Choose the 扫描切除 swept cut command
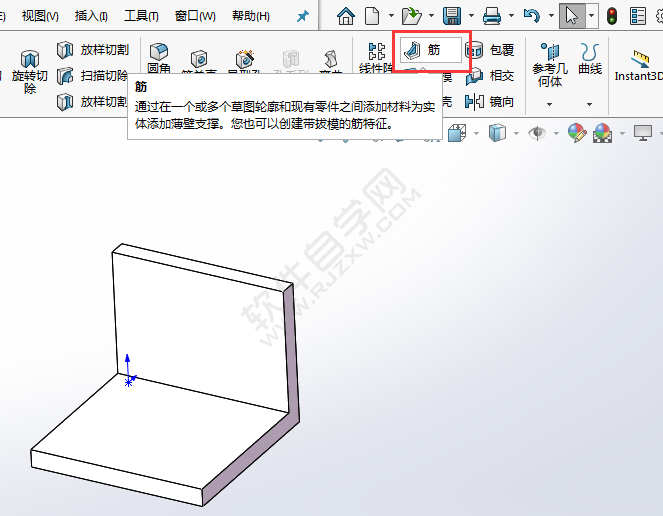Viewport: 663px width, 516px height. (92, 76)
